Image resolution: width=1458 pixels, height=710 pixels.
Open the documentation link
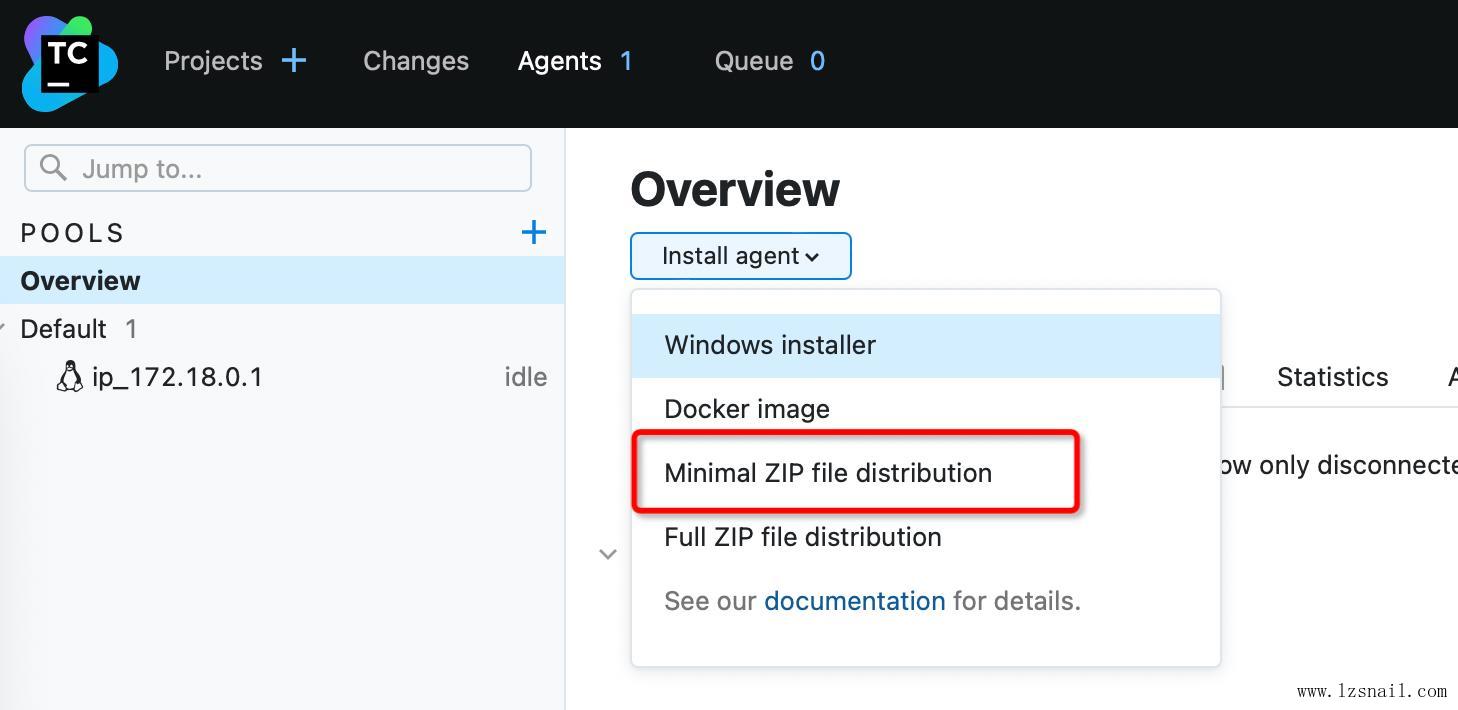[x=855, y=601]
